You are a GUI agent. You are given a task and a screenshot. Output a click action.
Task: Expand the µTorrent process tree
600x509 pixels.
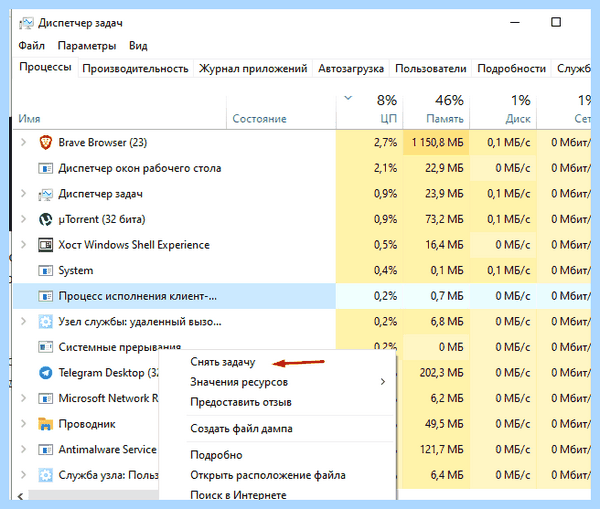pos(23,219)
